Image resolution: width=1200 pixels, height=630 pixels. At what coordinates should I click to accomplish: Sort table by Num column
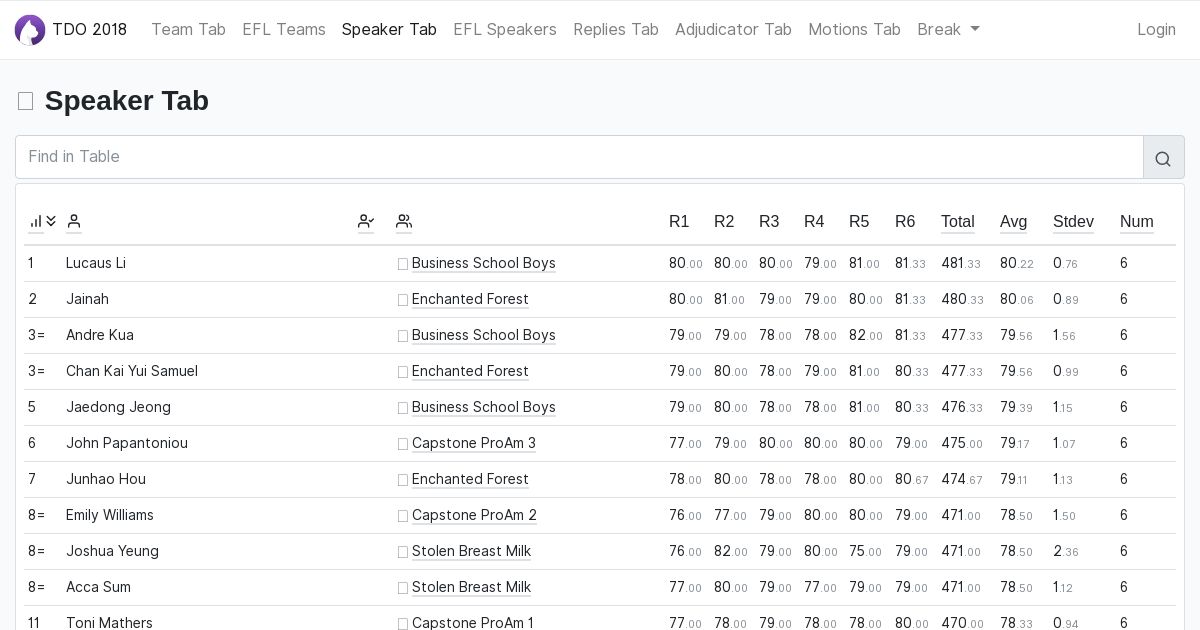pos(1137,222)
